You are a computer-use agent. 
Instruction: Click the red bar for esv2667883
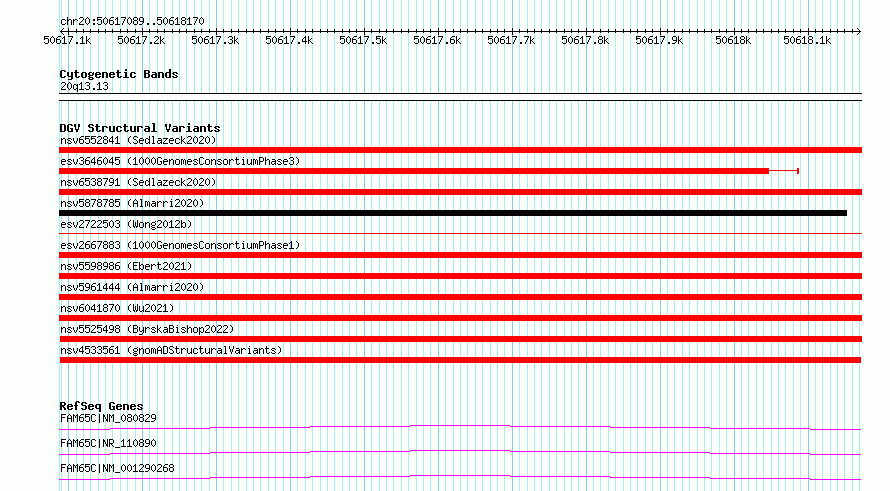[460, 255]
